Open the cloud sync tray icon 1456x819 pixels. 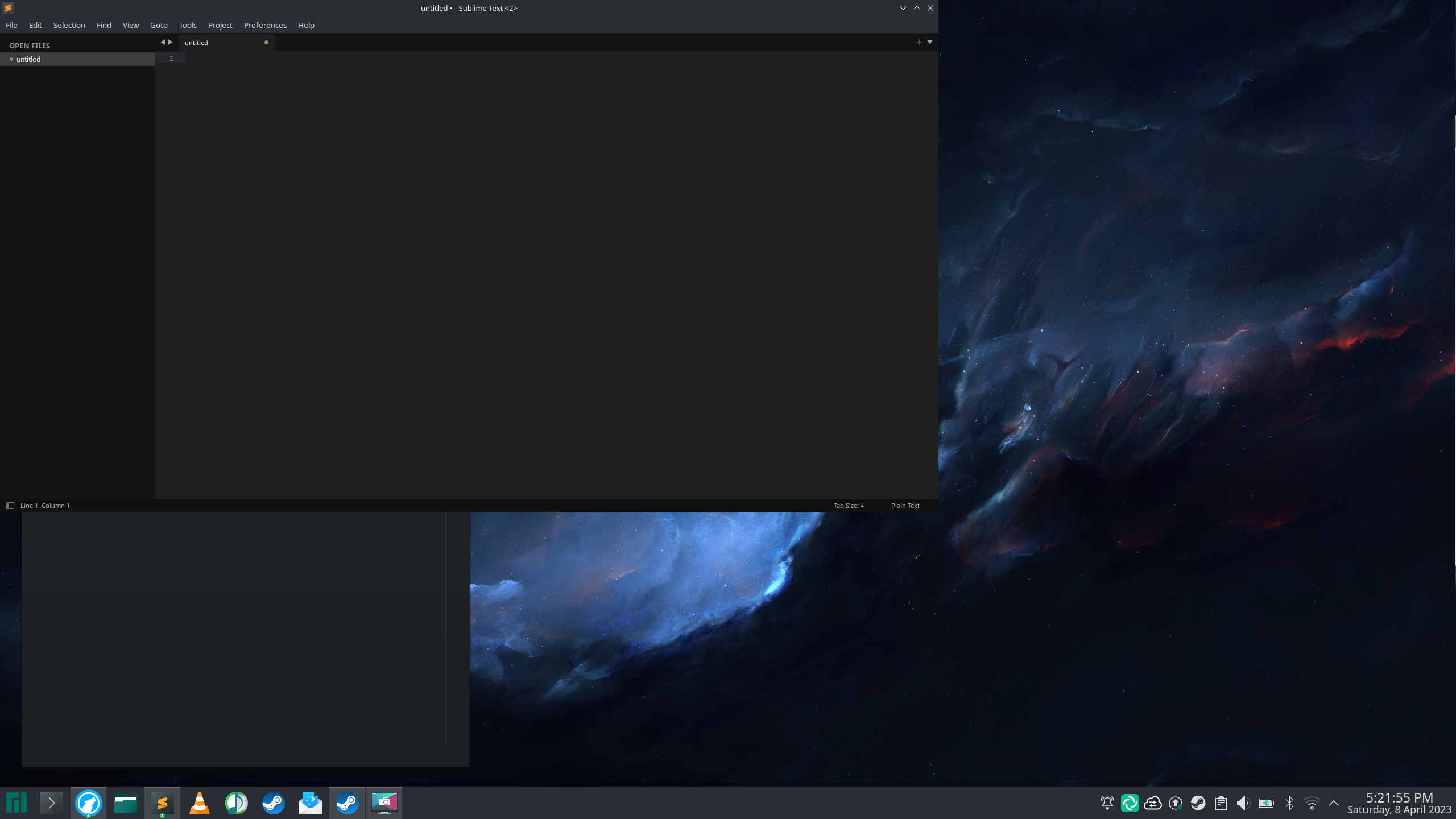tap(1152, 803)
